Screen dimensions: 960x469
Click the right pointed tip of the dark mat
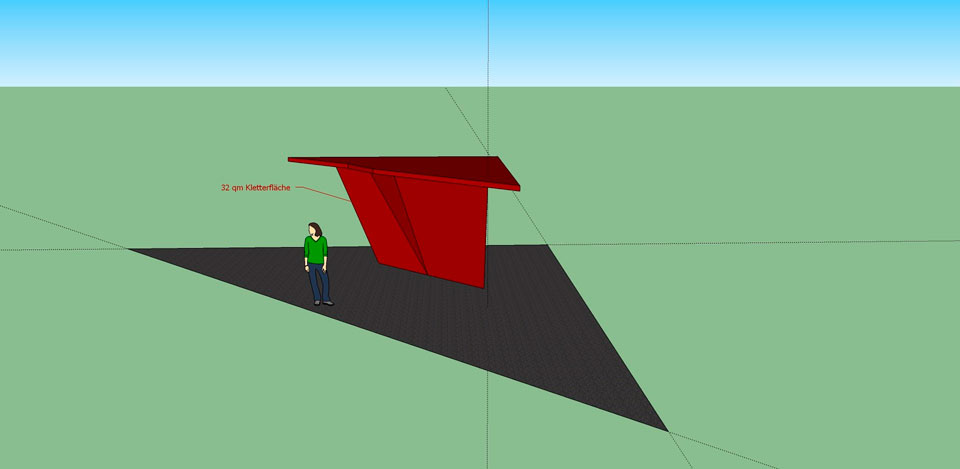[x=664, y=428]
